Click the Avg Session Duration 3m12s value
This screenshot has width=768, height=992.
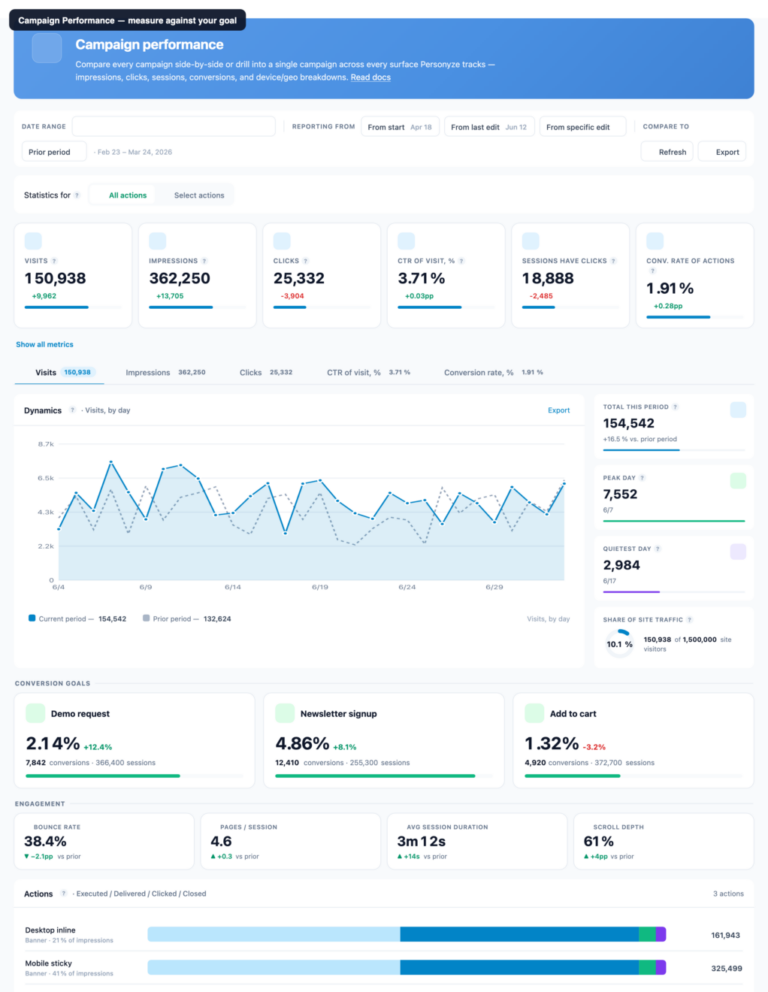[421, 841]
